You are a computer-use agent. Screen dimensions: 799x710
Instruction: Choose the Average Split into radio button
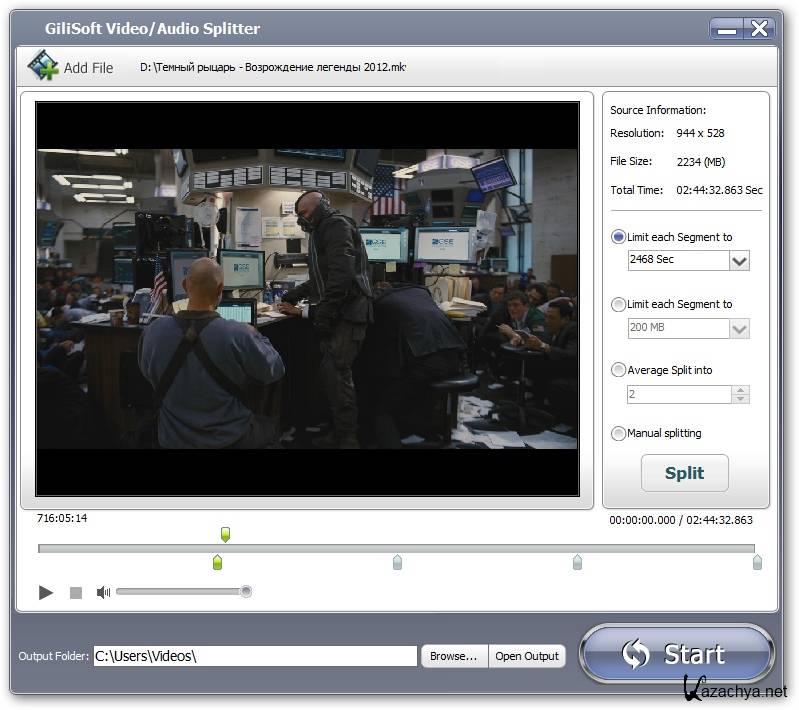pyautogui.click(x=618, y=370)
